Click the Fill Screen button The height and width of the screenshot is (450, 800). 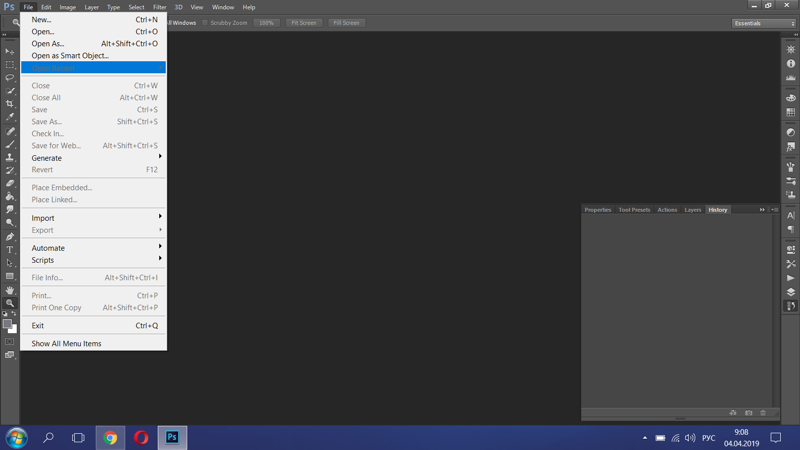click(346, 23)
